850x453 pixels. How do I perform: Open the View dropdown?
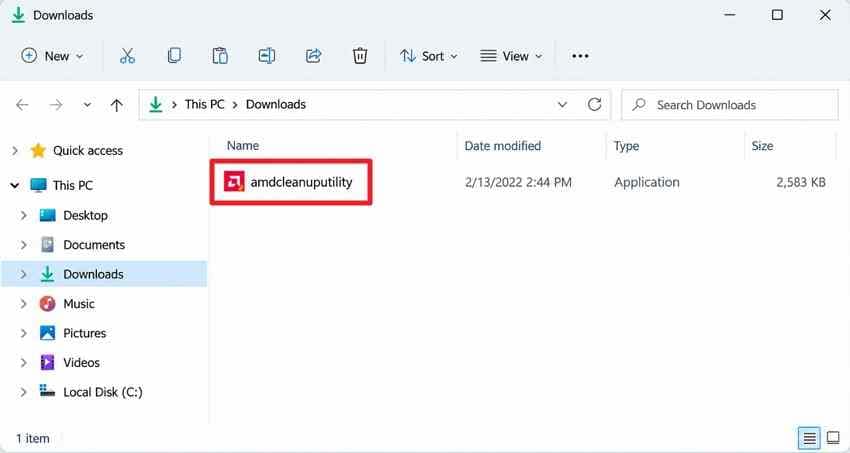[511, 56]
